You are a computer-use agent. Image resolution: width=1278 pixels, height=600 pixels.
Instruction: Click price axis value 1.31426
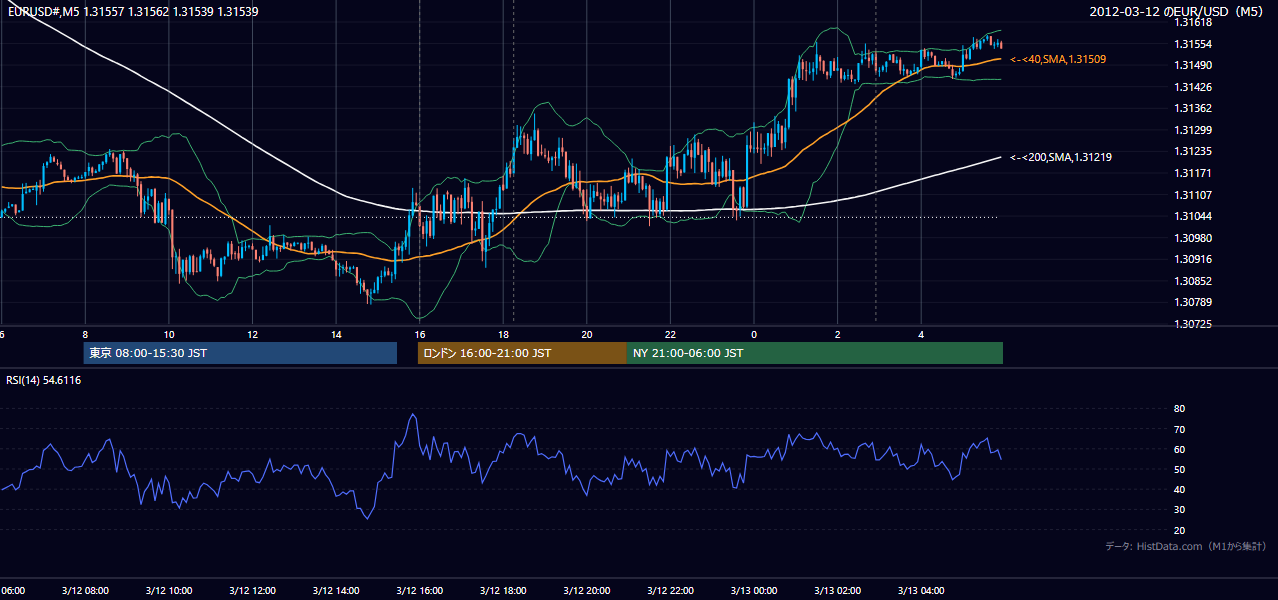click(1192, 87)
